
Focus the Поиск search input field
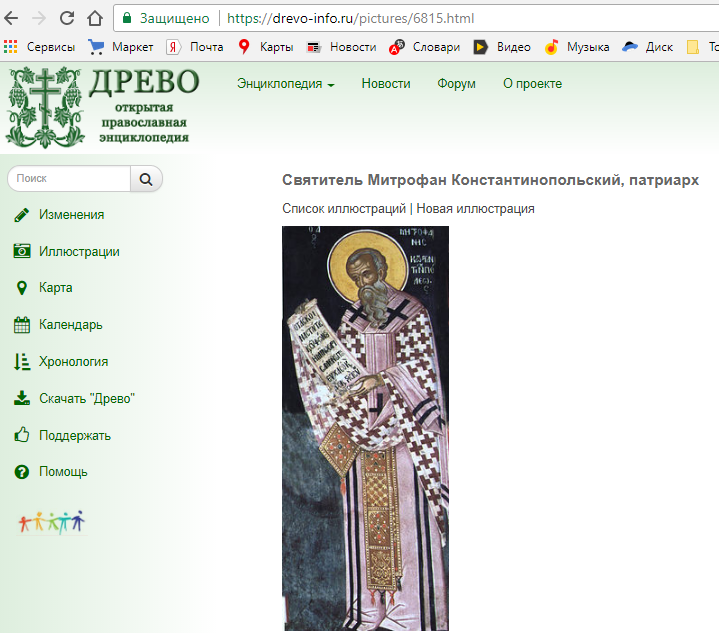(70, 179)
